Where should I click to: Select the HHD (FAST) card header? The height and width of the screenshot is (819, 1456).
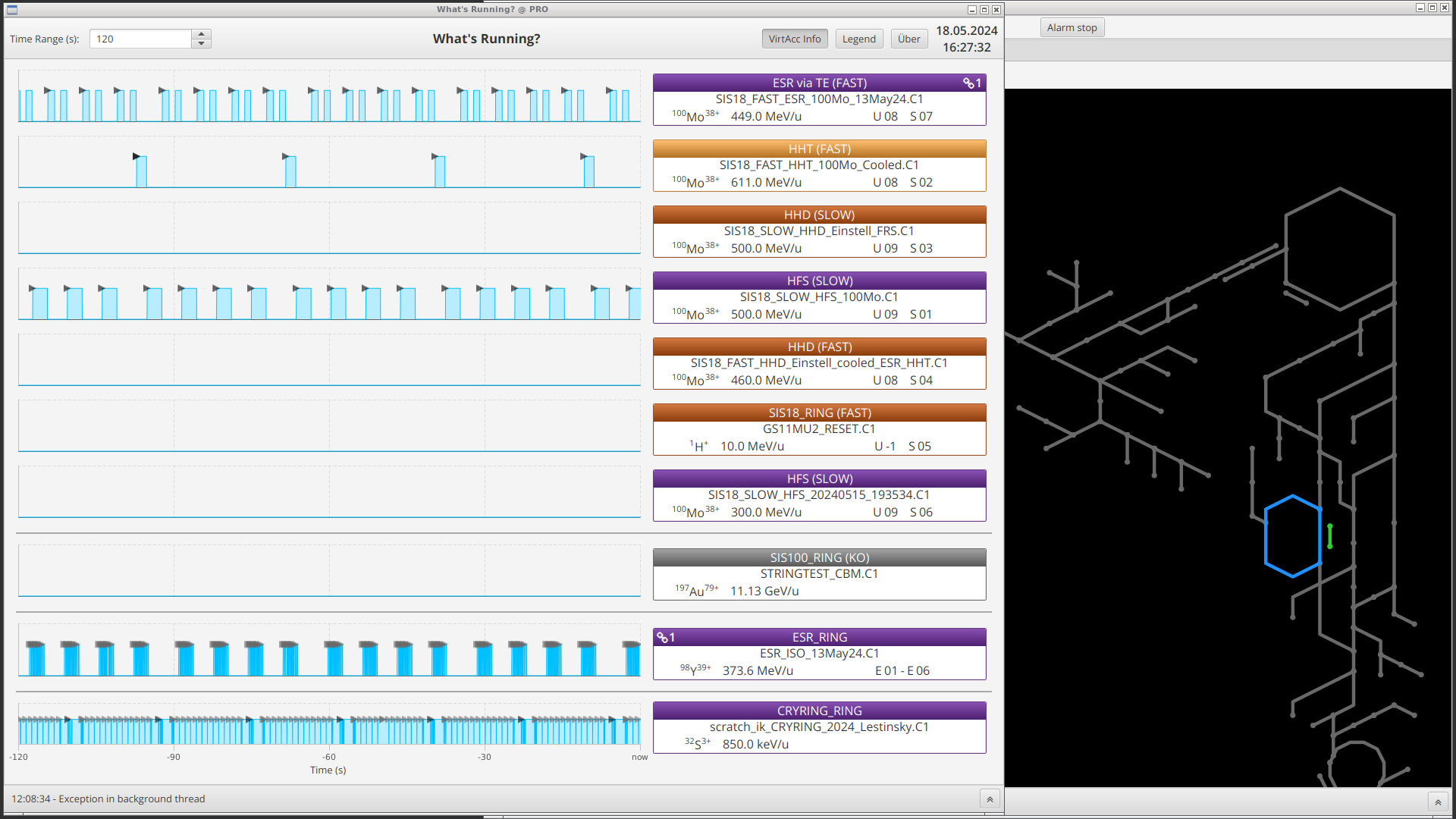pos(819,347)
